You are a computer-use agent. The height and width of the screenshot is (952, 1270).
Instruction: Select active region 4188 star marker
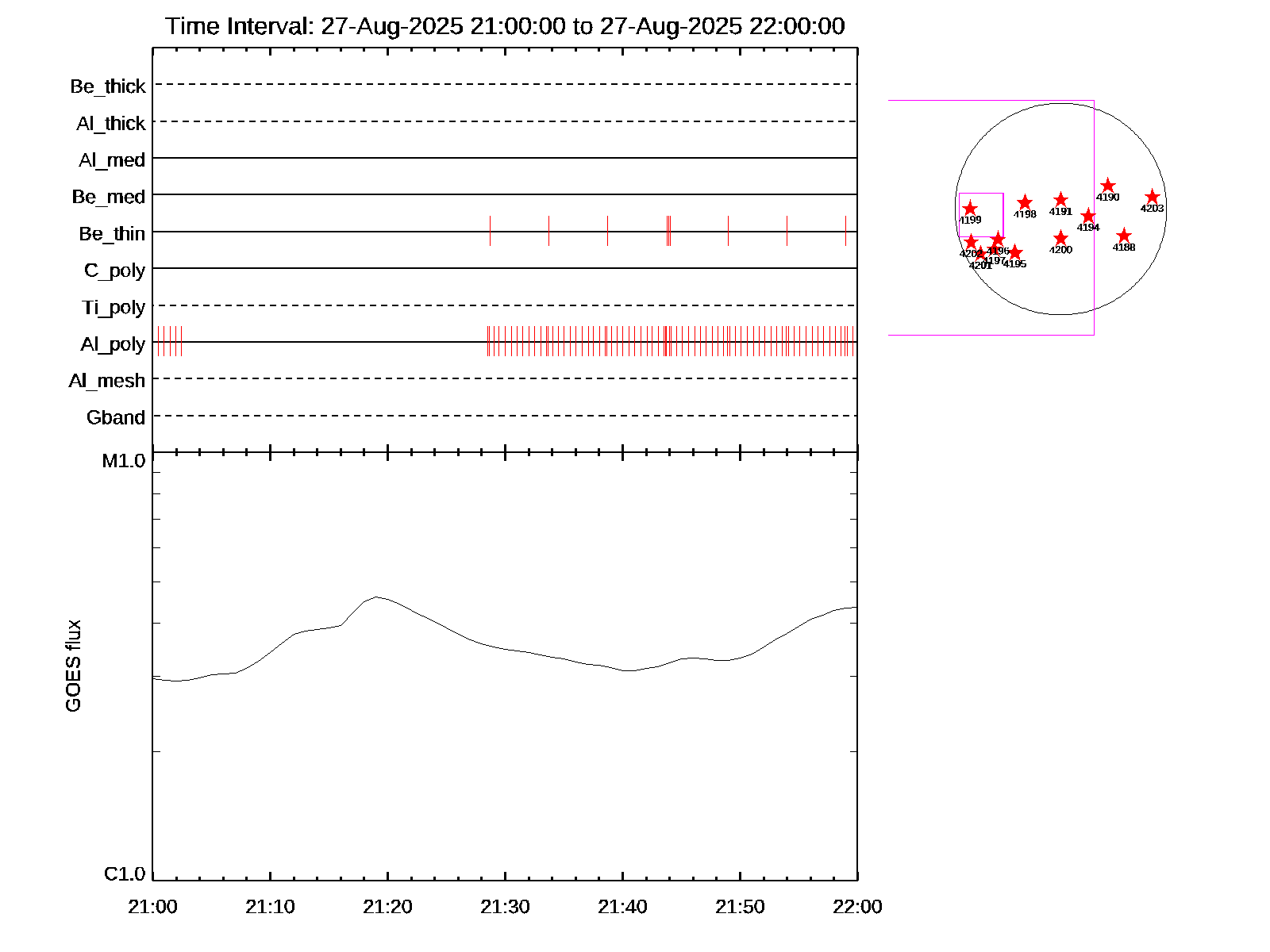(x=1124, y=236)
